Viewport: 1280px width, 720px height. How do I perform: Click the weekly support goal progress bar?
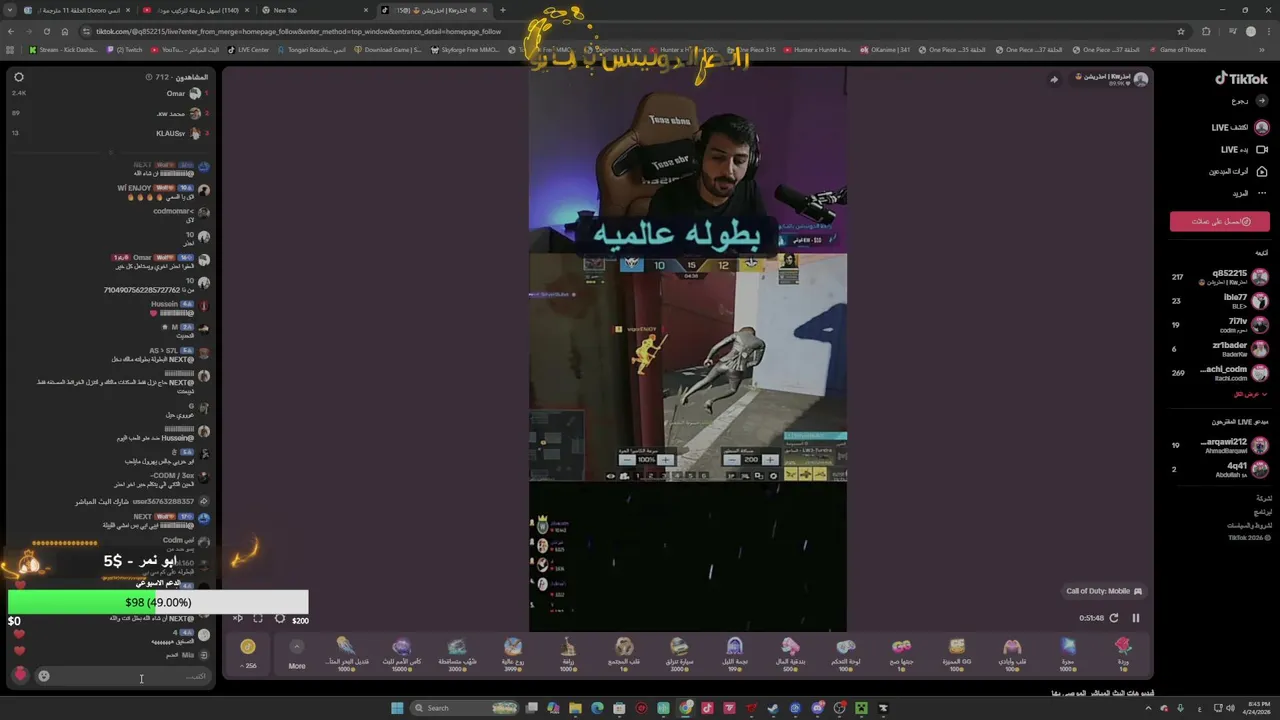tap(158, 602)
